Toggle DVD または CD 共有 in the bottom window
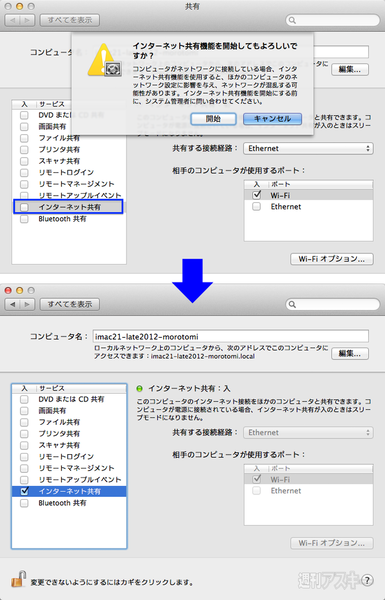The height and width of the screenshot is (600, 385). pyautogui.click(x=24, y=399)
